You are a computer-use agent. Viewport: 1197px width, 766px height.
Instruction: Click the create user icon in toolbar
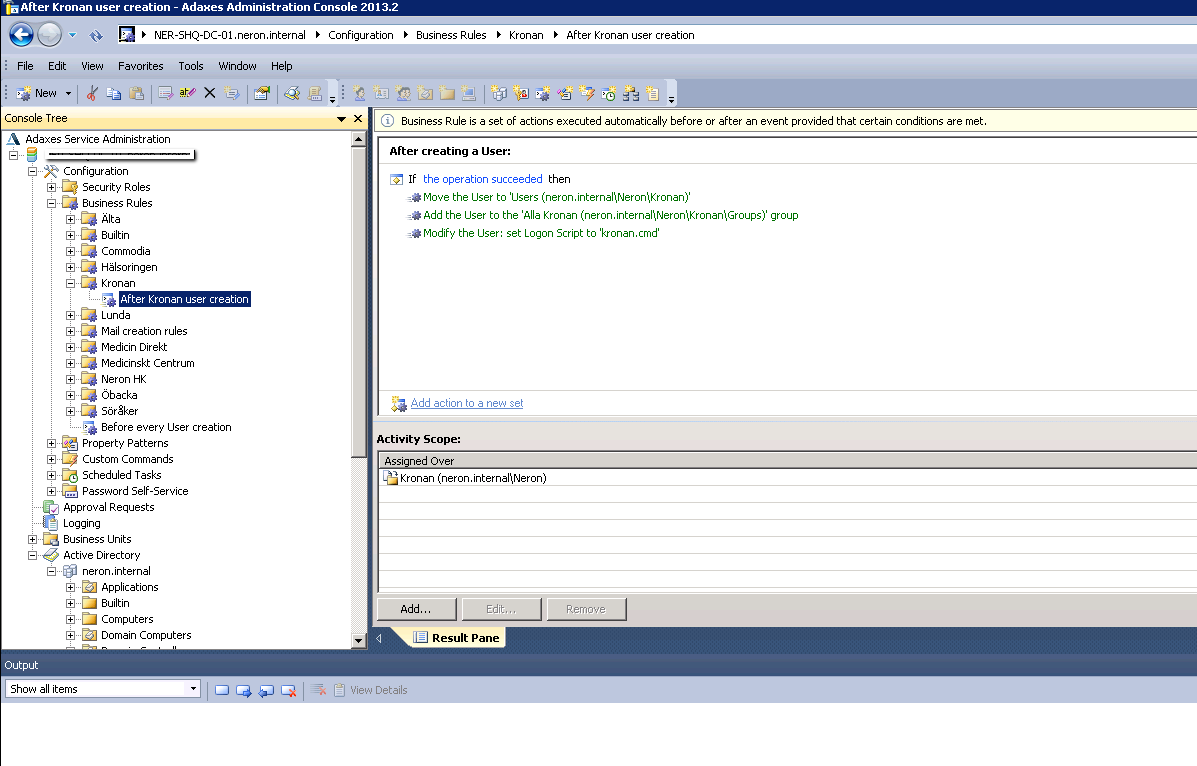pyautogui.click(x=360, y=93)
